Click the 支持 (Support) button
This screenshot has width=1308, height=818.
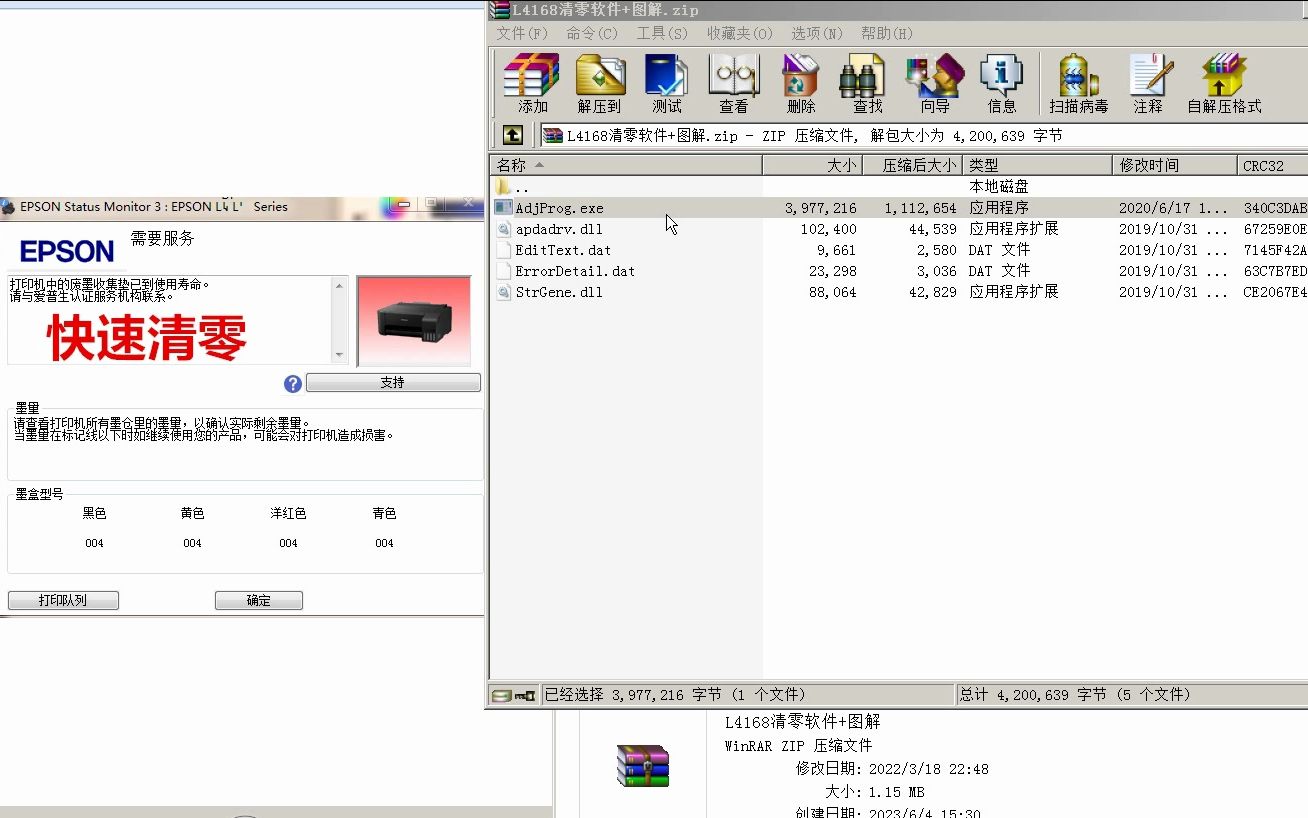coord(393,383)
